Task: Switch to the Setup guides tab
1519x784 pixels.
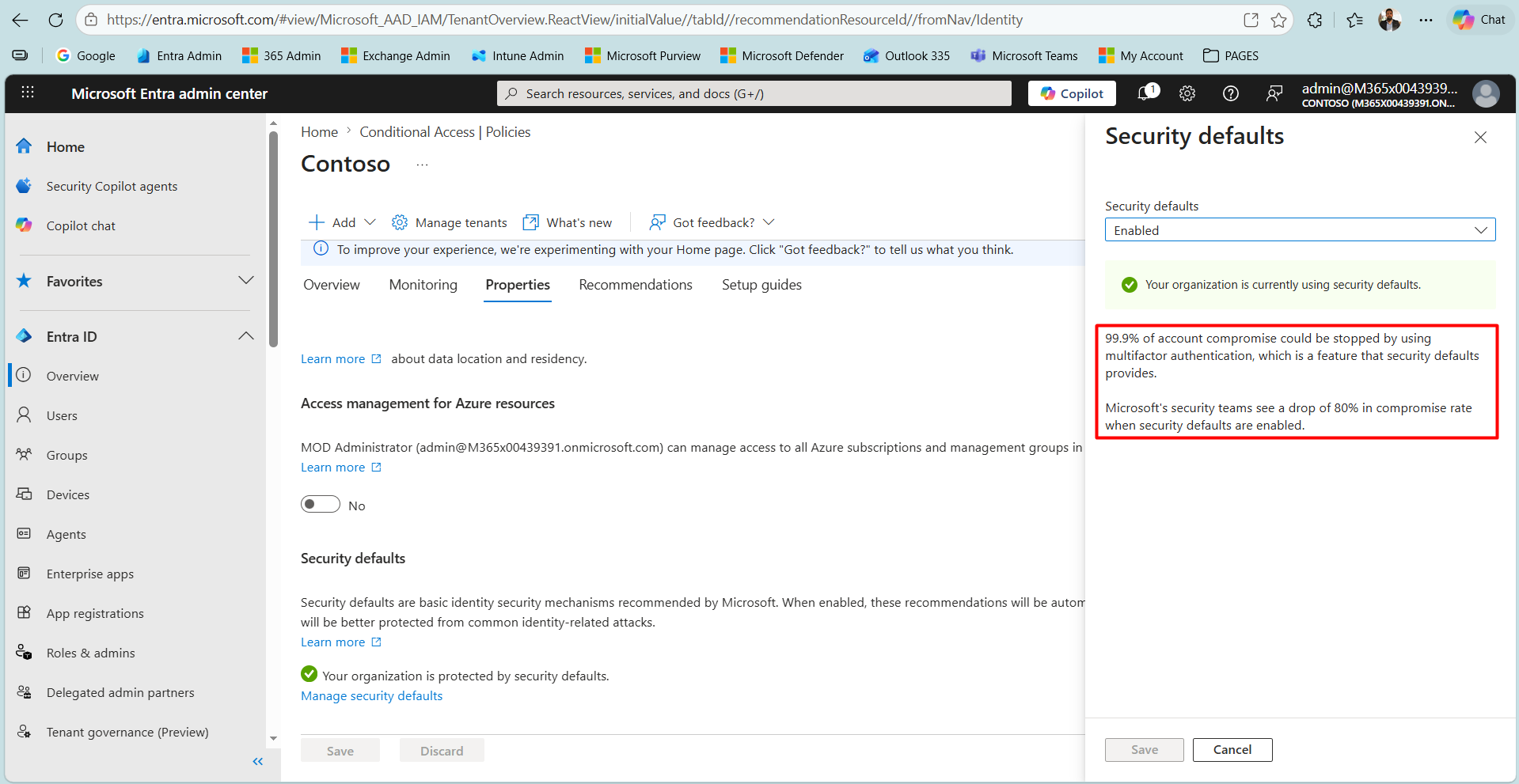Action: pyautogui.click(x=761, y=285)
